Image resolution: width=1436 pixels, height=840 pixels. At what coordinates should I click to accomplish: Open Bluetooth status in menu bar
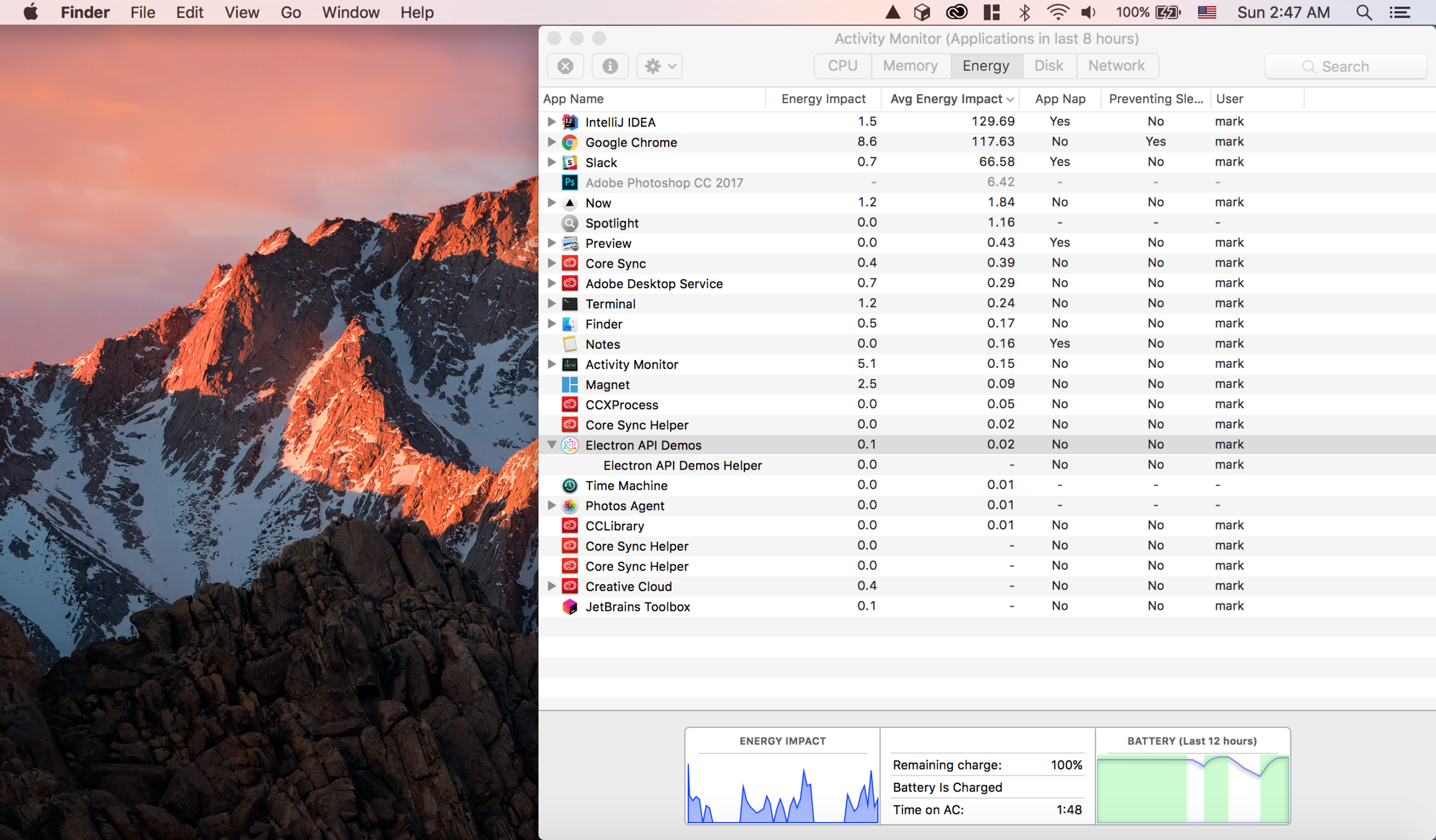[1025, 12]
